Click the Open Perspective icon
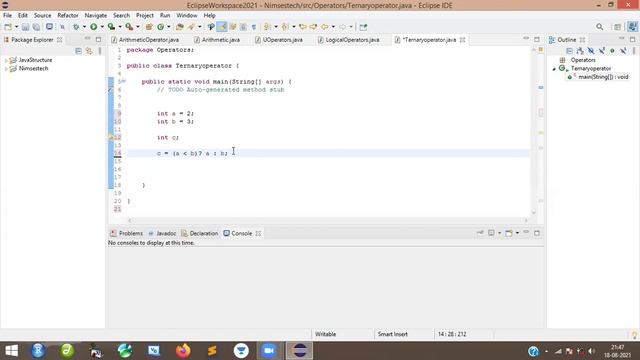Viewport: 640px width, 360px height. click(618, 27)
